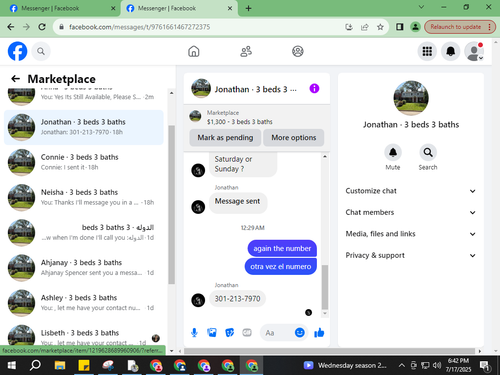Viewport: 500px width, 375px height.
Task: Install app icon in address bar
Action: (x=349, y=27)
